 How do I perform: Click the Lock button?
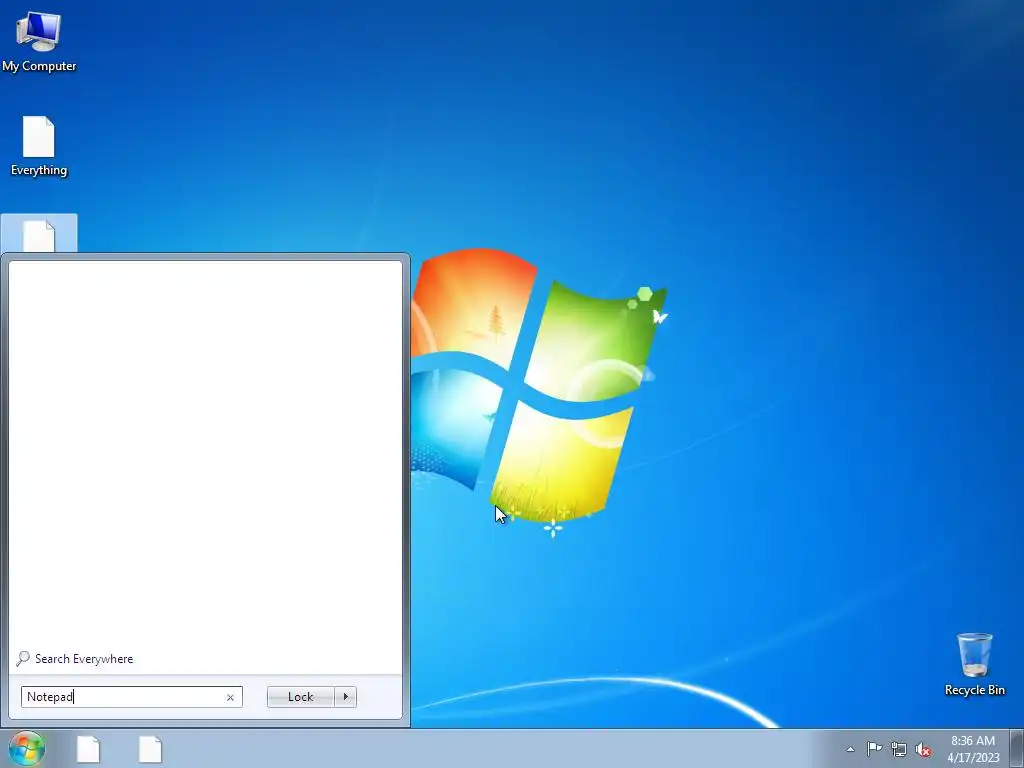click(x=300, y=697)
